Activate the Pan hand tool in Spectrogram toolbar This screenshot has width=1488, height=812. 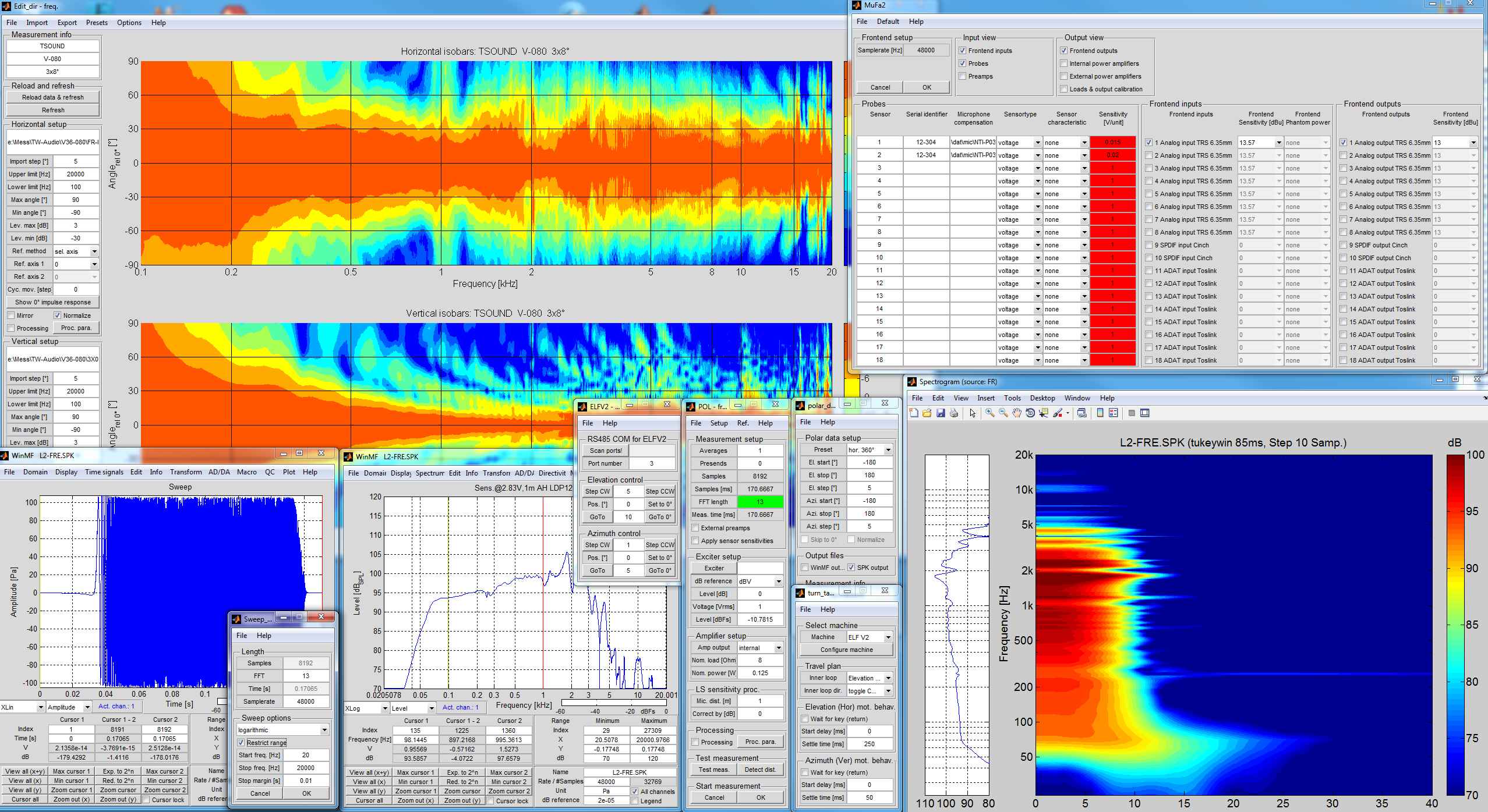pos(1017,413)
